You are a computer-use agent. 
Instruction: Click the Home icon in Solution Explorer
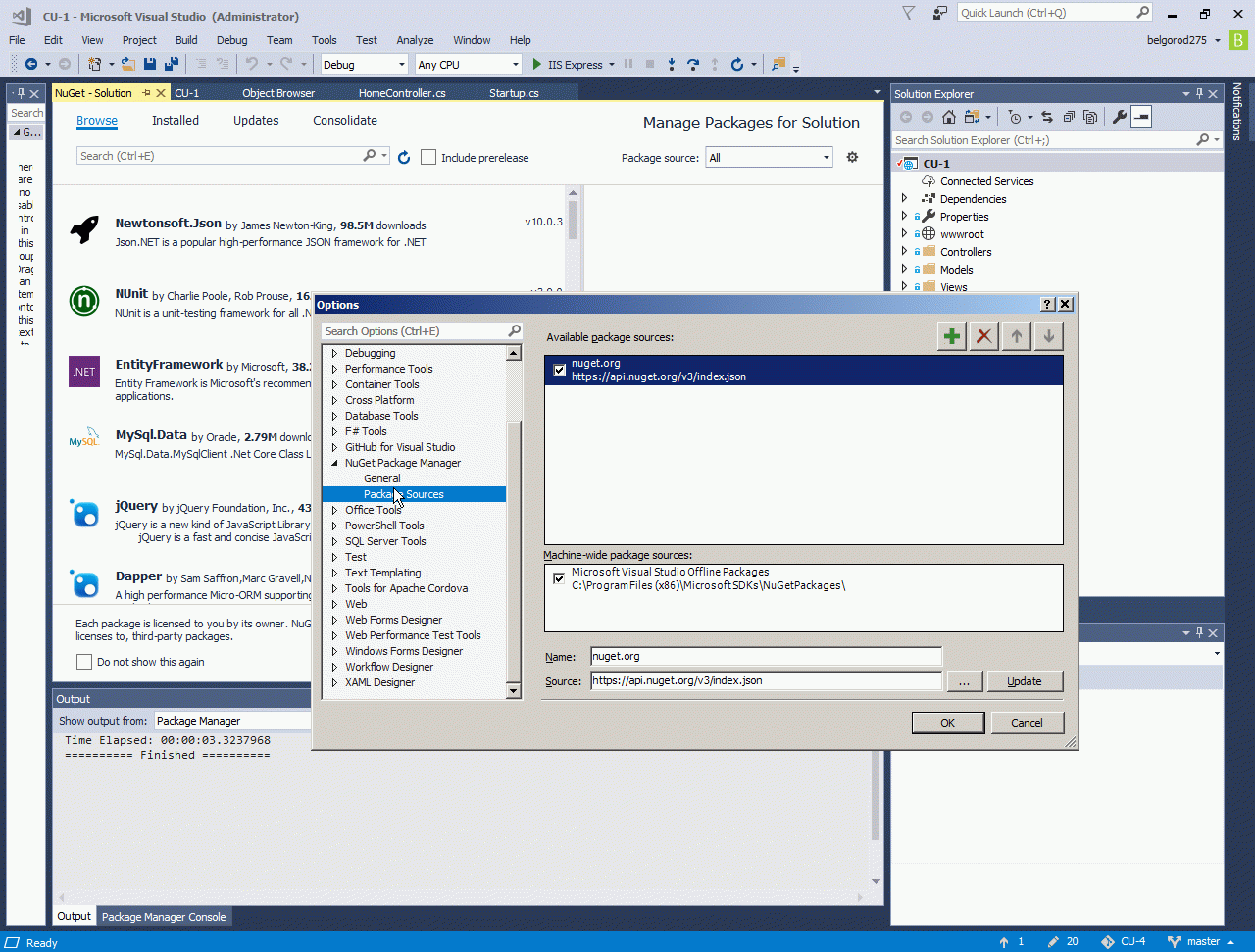948,117
